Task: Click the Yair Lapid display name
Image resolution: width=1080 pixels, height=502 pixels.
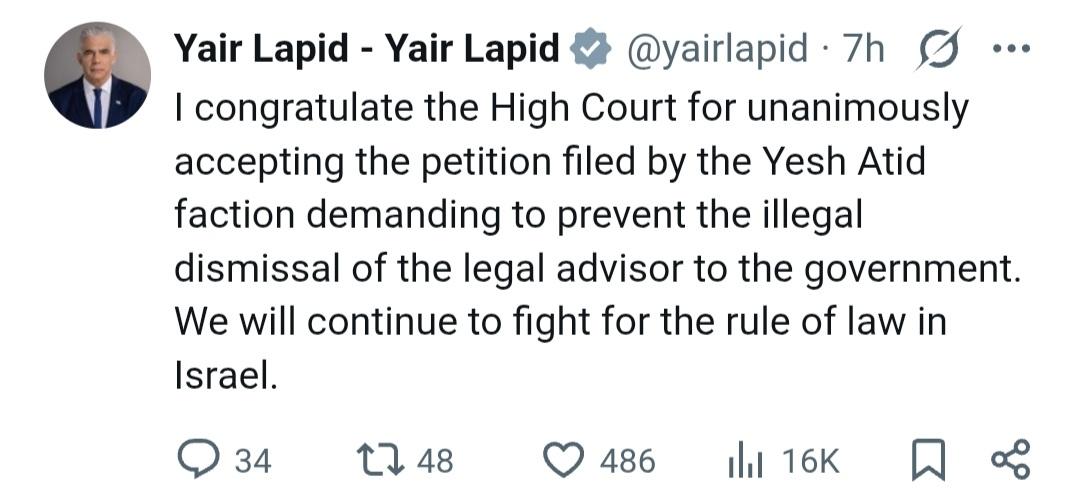Action: point(366,48)
